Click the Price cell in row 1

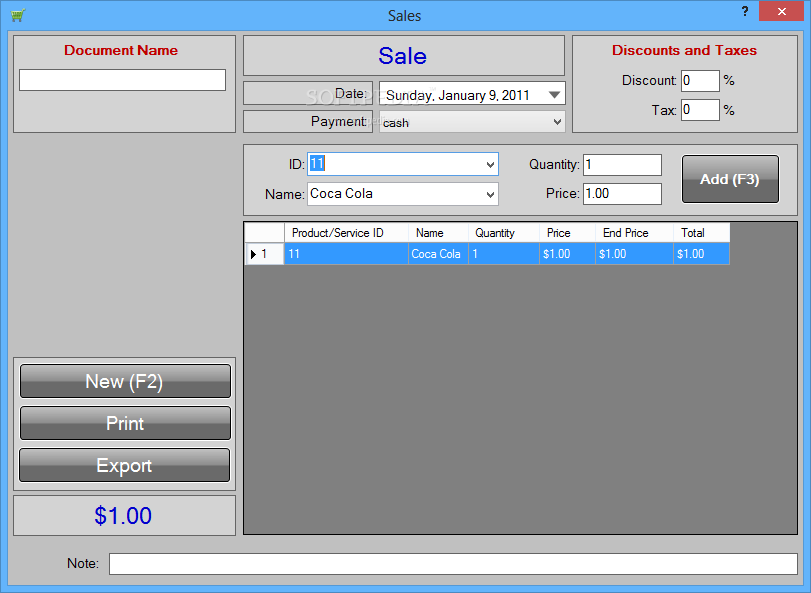click(x=567, y=254)
